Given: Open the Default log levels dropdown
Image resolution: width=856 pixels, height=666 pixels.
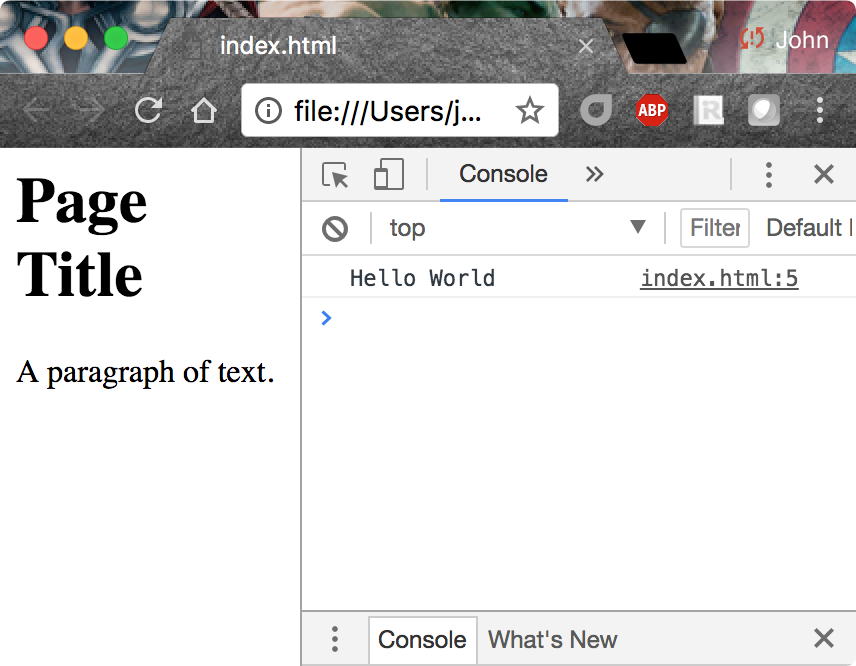Looking at the screenshot, I should (x=808, y=228).
